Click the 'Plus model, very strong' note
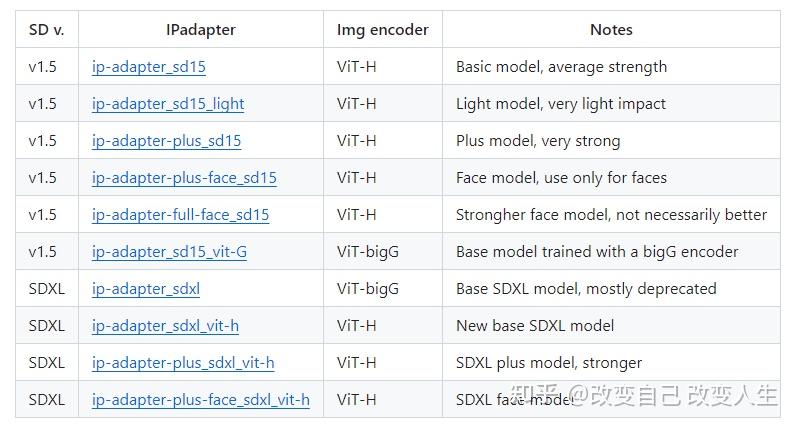The width and height of the screenshot is (798, 428). (538, 141)
